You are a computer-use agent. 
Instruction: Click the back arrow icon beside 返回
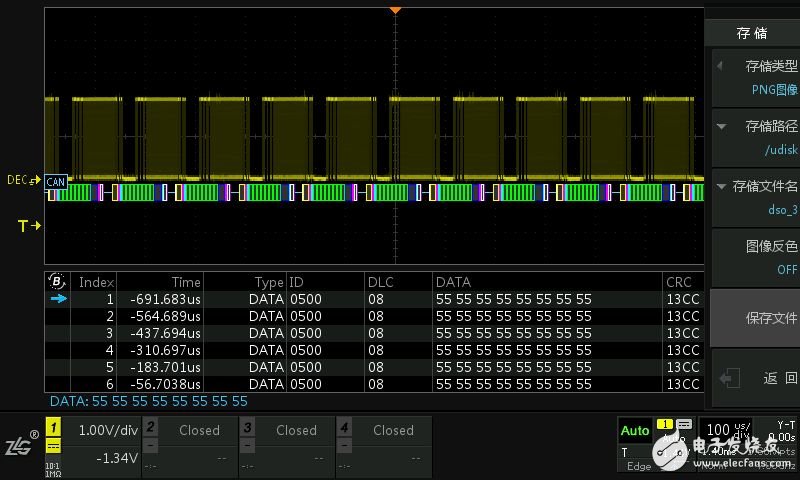pos(729,378)
